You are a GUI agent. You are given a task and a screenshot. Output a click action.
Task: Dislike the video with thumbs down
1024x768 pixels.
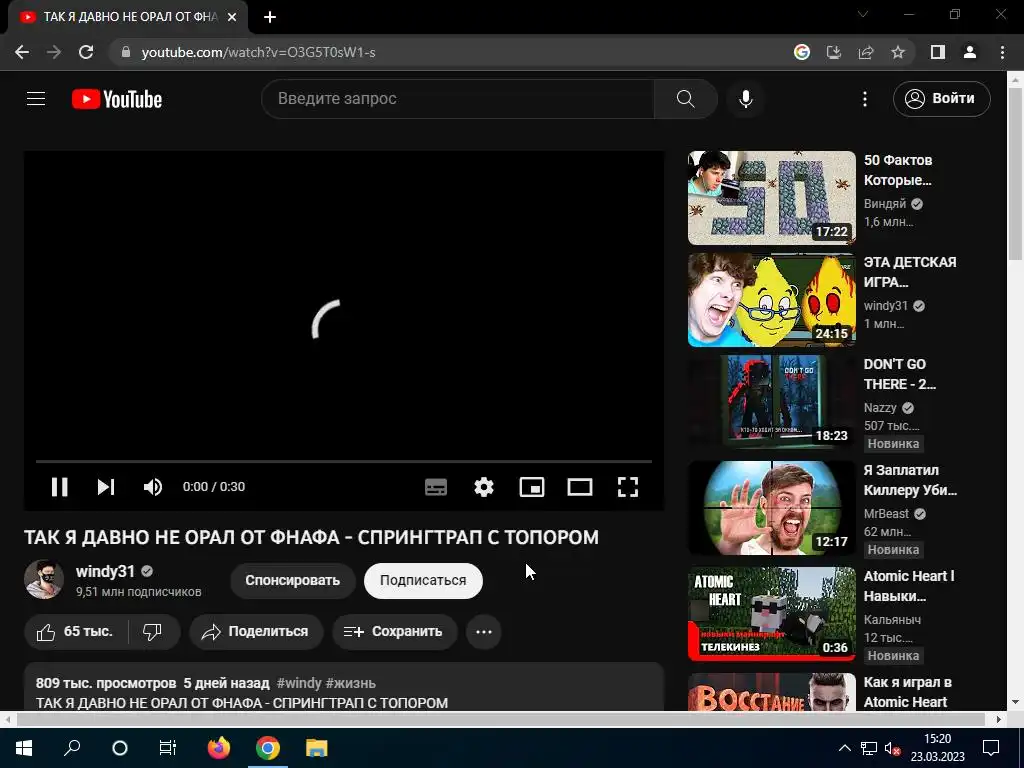point(152,632)
